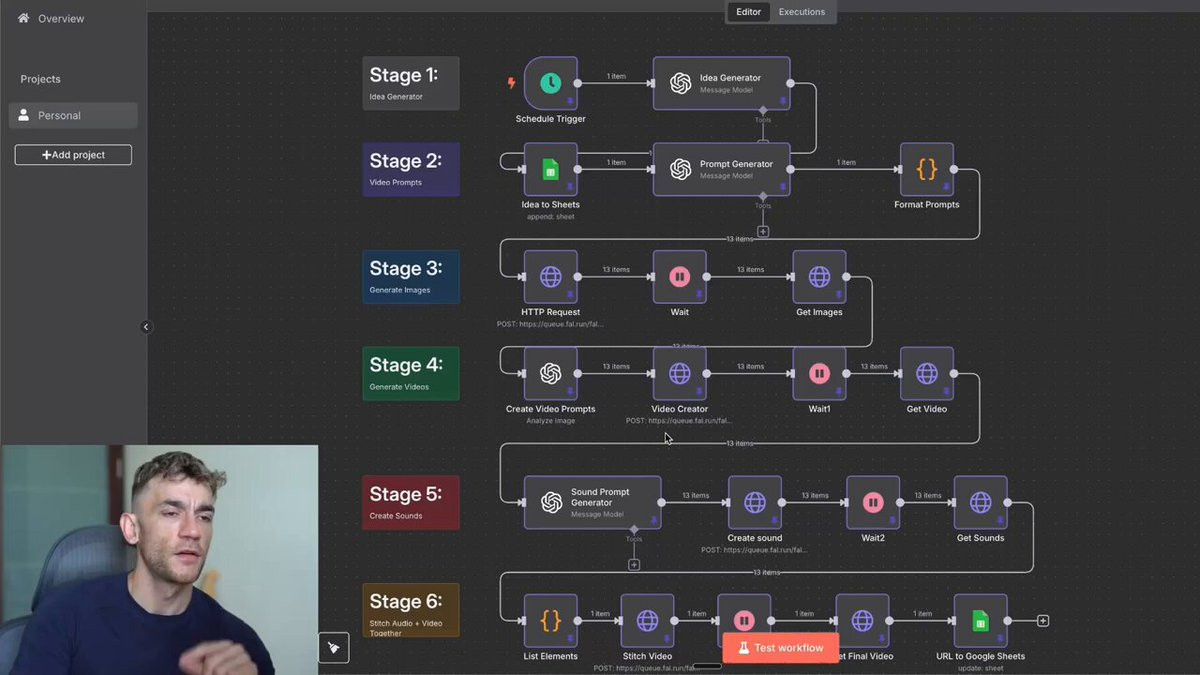Open the Wait2 pause node
Viewport: 1200px width, 675px height.
873,503
